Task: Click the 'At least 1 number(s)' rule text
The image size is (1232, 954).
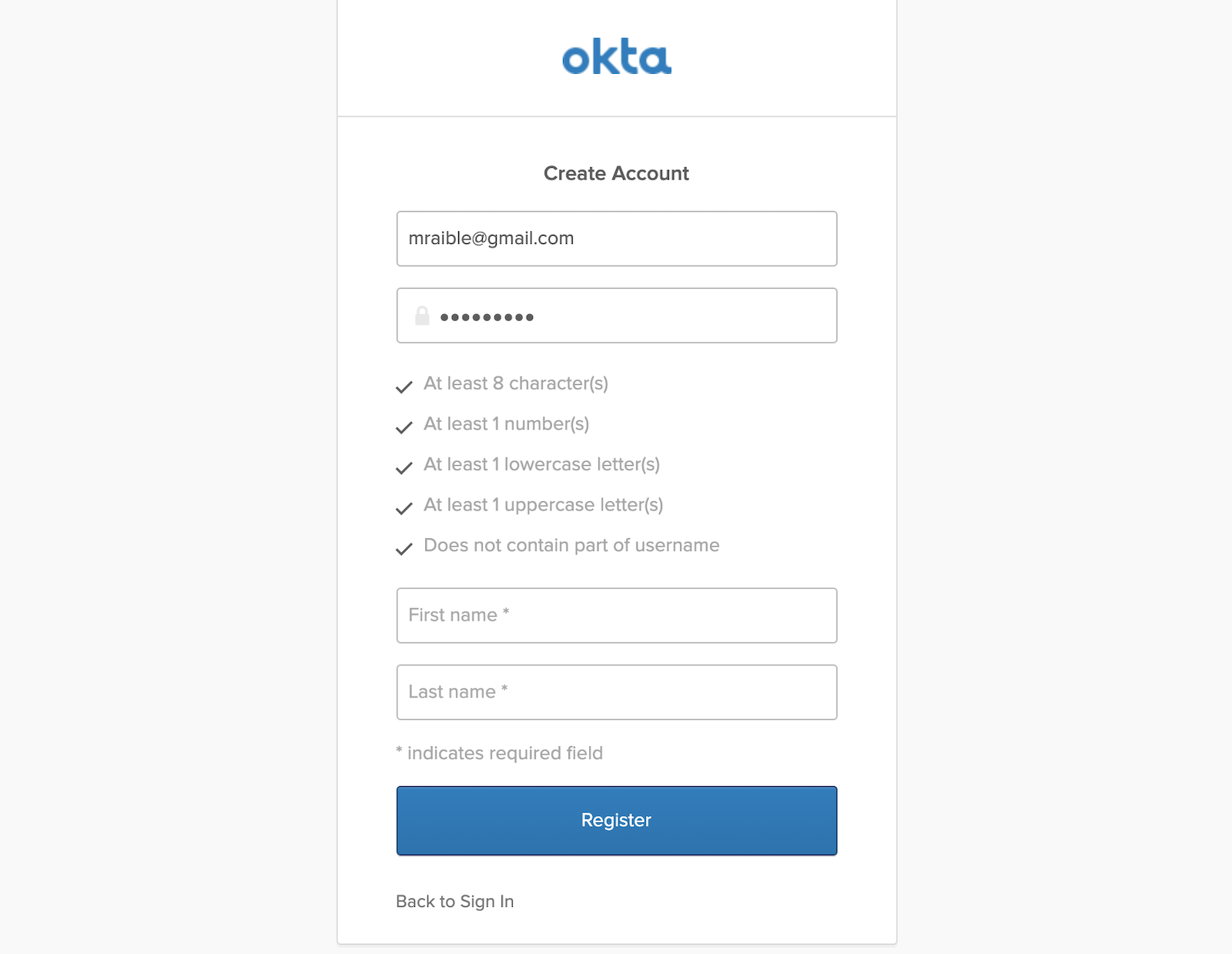Action: coord(506,424)
